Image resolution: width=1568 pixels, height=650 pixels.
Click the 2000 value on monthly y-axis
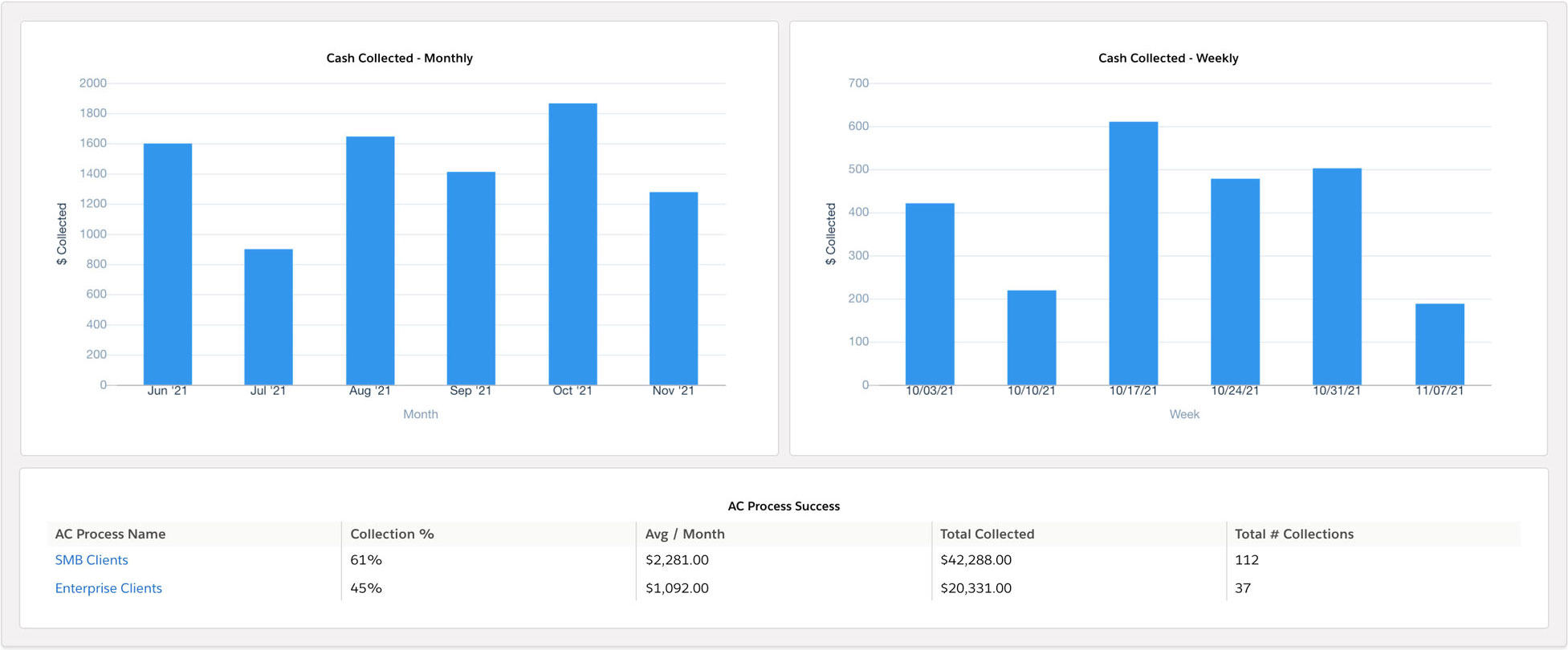coord(93,83)
